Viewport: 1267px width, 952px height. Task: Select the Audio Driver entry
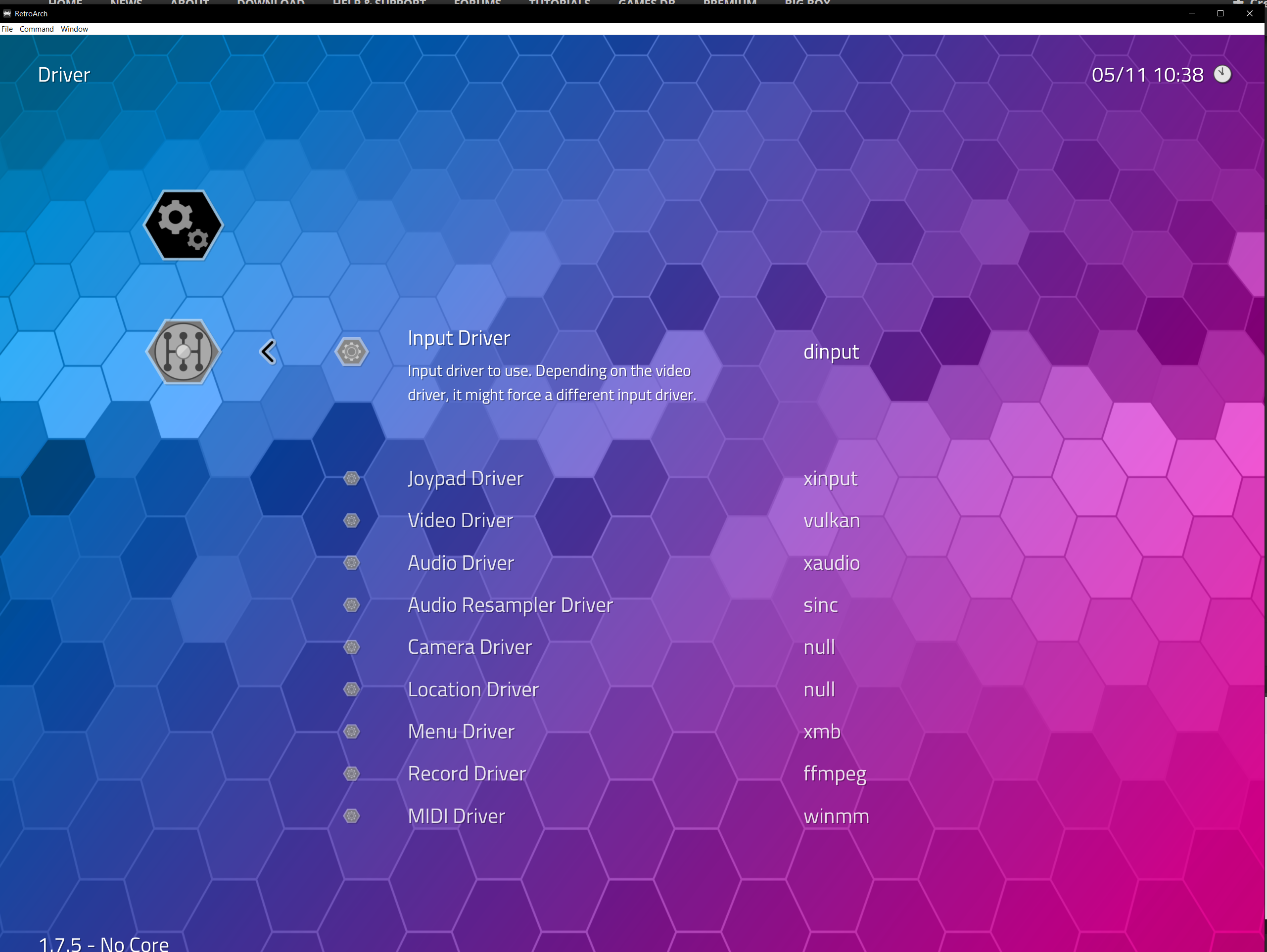coord(461,563)
